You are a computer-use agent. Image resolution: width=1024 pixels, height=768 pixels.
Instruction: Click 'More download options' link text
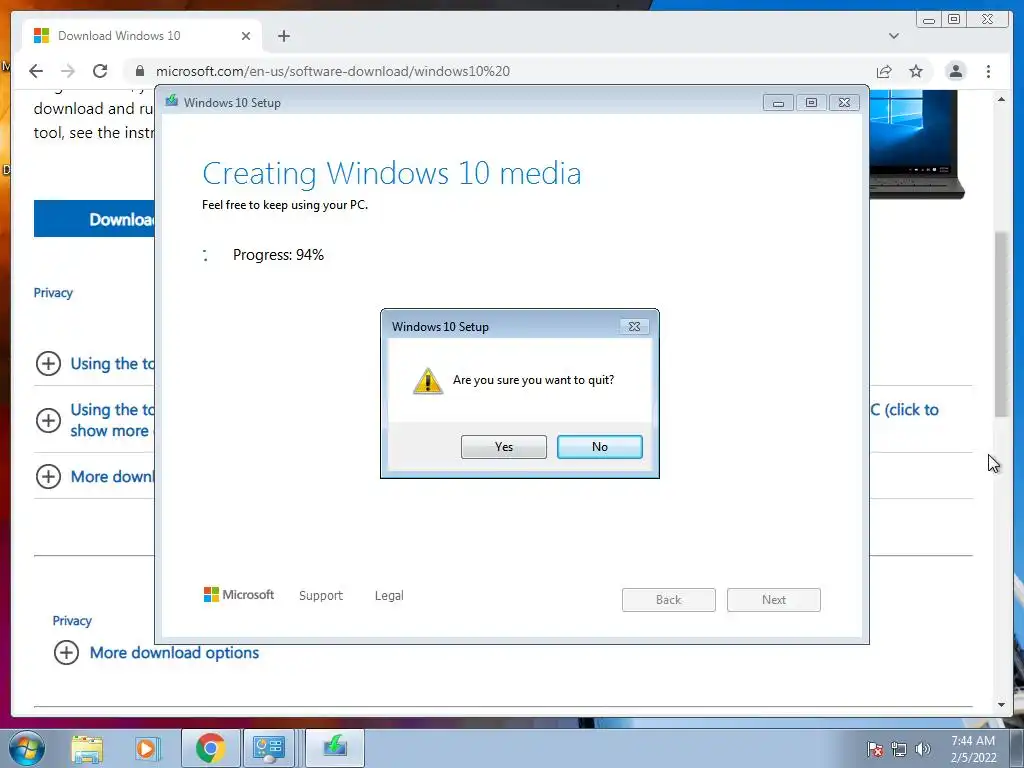[x=174, y=652]
